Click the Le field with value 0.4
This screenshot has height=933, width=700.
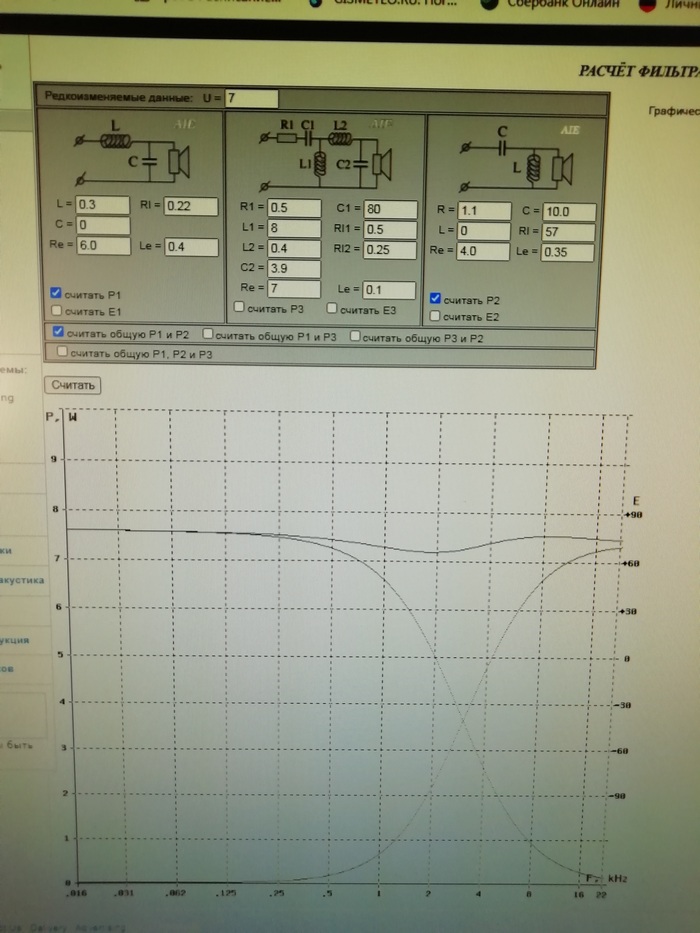tap(191, 246)
